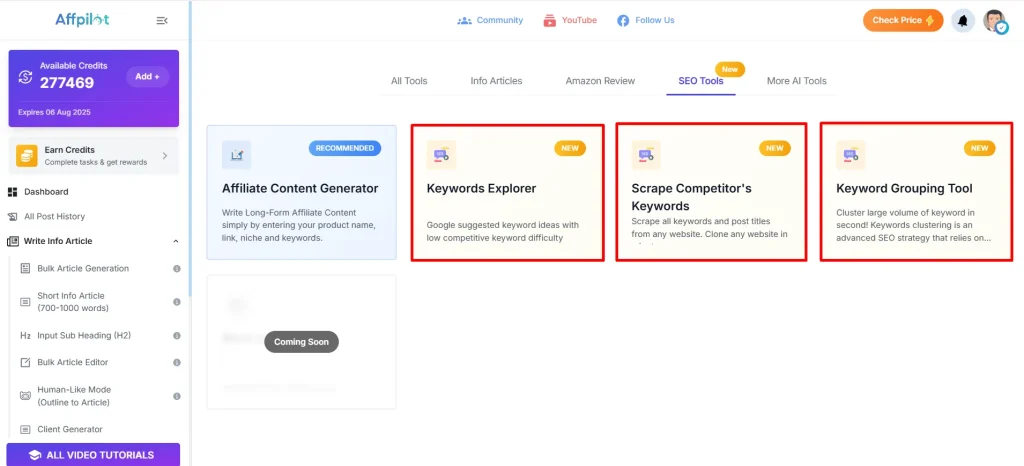The height and width of the screenshot is (466, 1024).
Task: Expand Earn Credits with the arrow chevron
Action: [165, 156]
